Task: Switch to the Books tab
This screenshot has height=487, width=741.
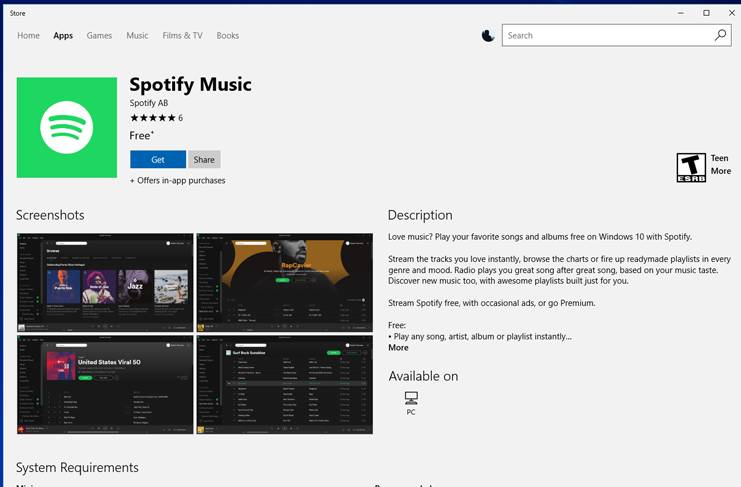Action: pyautogui.click(x=227, y=35)
